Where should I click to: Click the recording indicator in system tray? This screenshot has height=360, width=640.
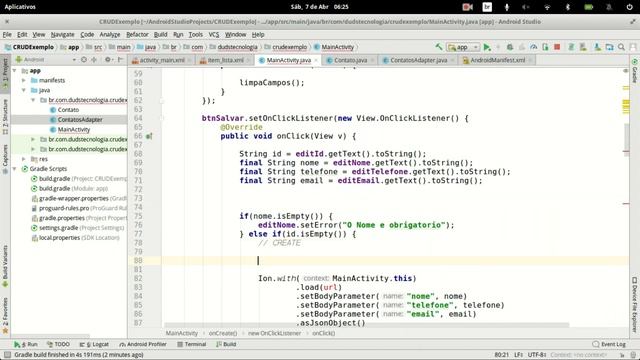tap(468, 7)
